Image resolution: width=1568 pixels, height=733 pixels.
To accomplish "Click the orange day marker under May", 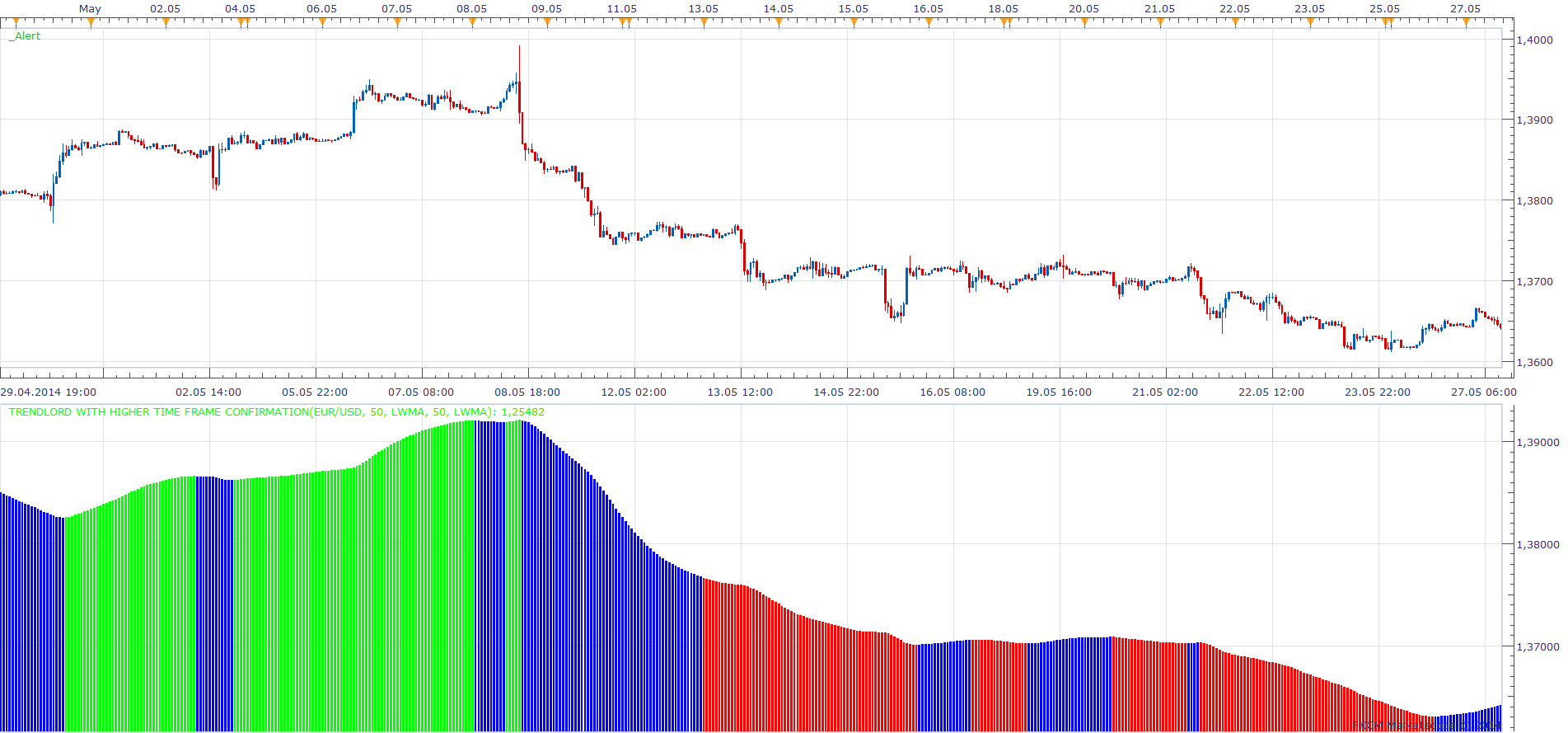I will [x=90, y=23].
